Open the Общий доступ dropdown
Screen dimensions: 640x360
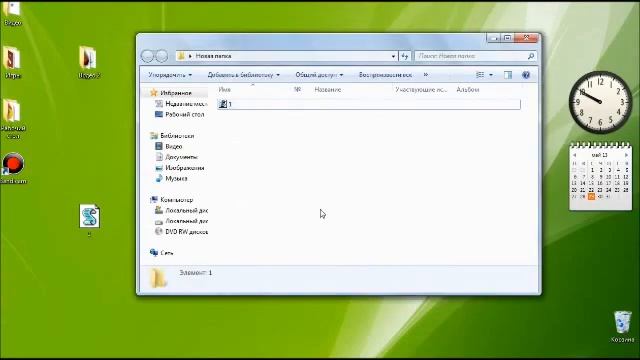coord(319,75)
